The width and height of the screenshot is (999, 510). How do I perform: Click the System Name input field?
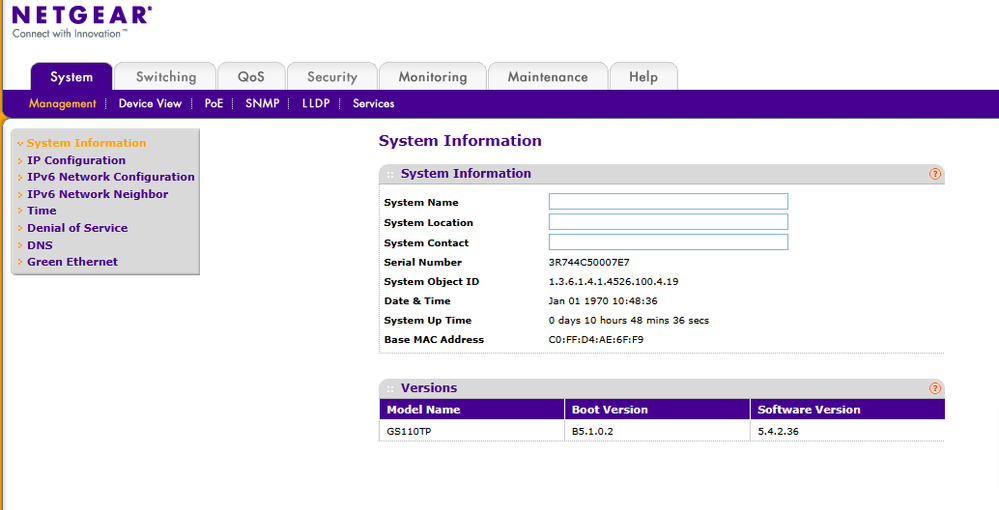click(x=668, y=202)
